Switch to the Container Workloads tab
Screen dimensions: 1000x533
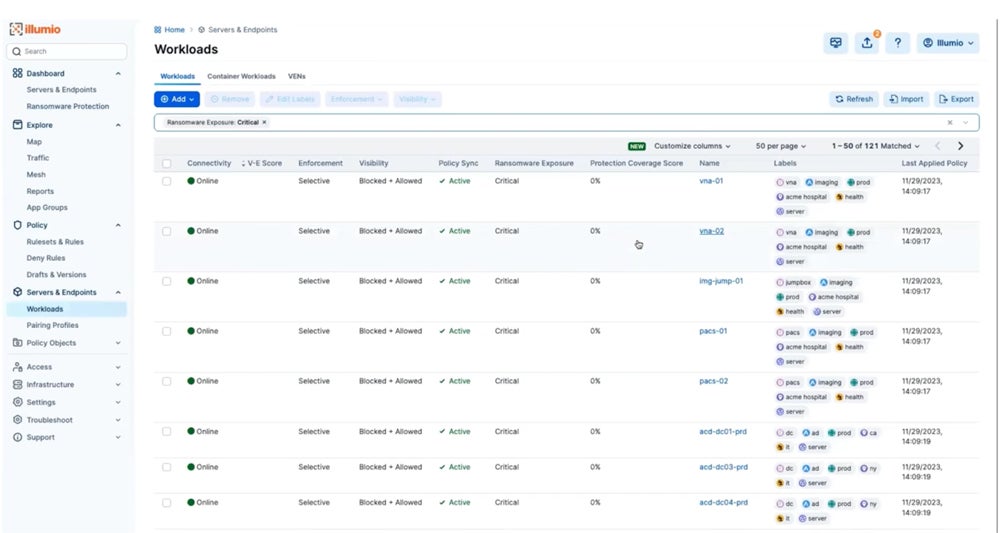pyautogui.click(x=241, y=76)
